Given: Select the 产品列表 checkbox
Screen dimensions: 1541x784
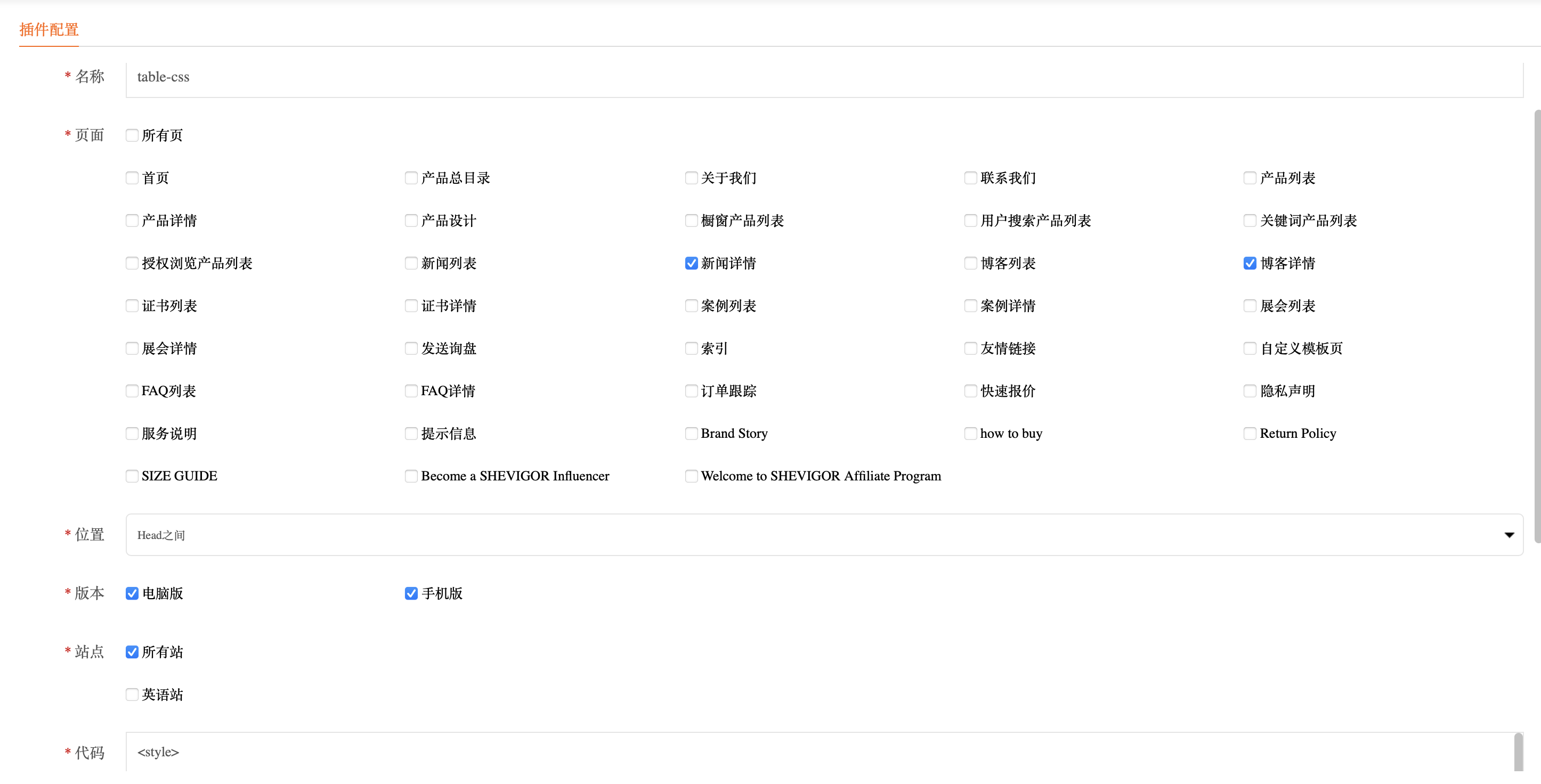Looking at the screenshot, I should pos(1250,177).
